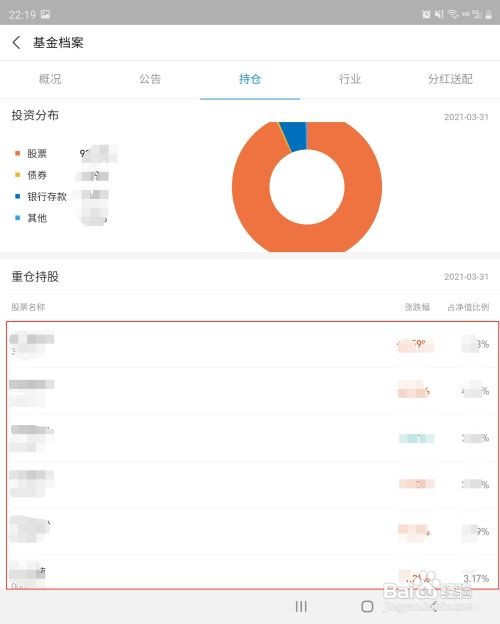Tap the battery icon in status bar
500x624 pixels.
(x=488, y=15)
